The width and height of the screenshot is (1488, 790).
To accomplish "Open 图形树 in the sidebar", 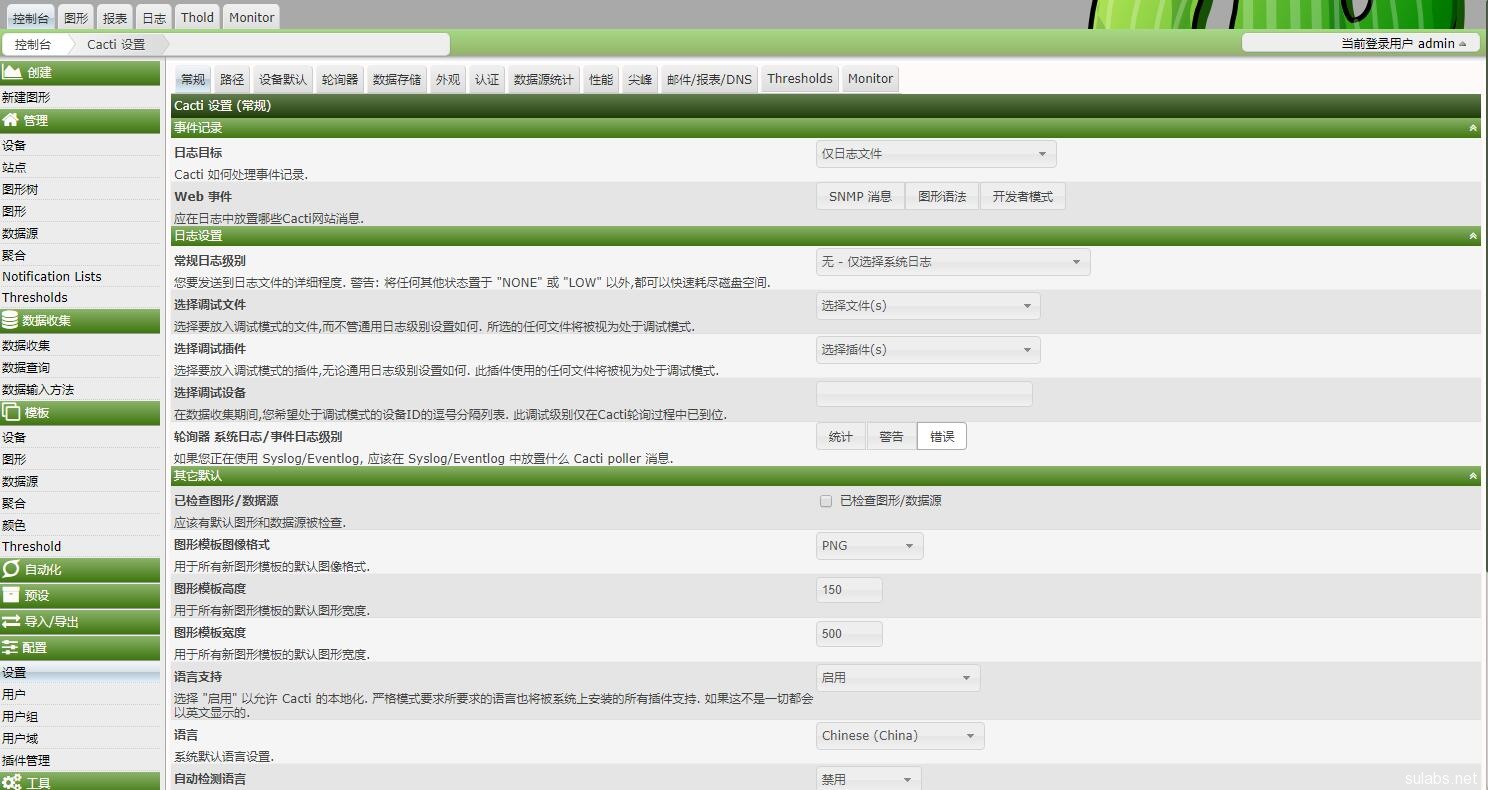I will (20, 189).
